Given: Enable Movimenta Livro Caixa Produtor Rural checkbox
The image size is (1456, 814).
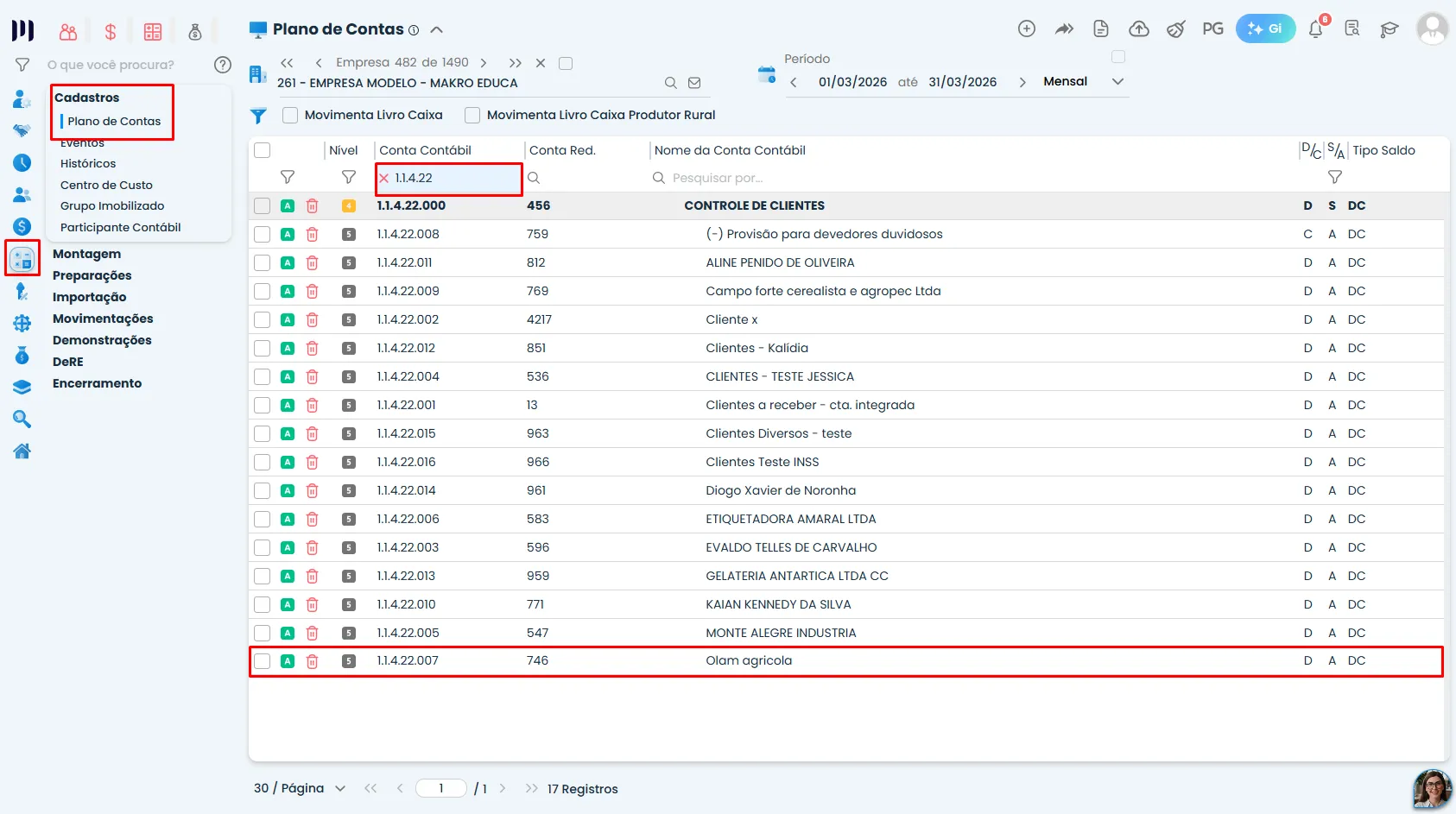Looking at the screenshot, I should [472, 115].
